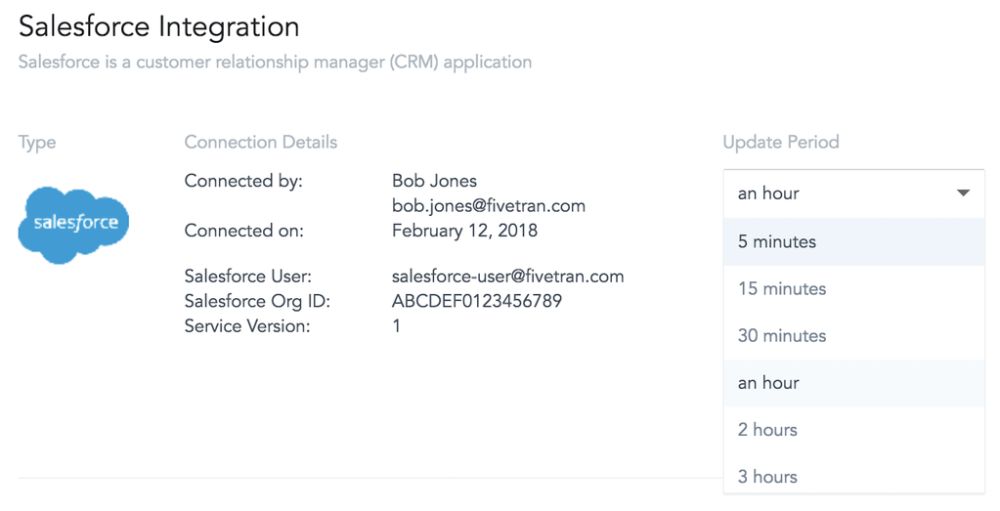Click the dropdown caret arrow in Update Period
1000x511 pixels.
[x=963, y=193]
